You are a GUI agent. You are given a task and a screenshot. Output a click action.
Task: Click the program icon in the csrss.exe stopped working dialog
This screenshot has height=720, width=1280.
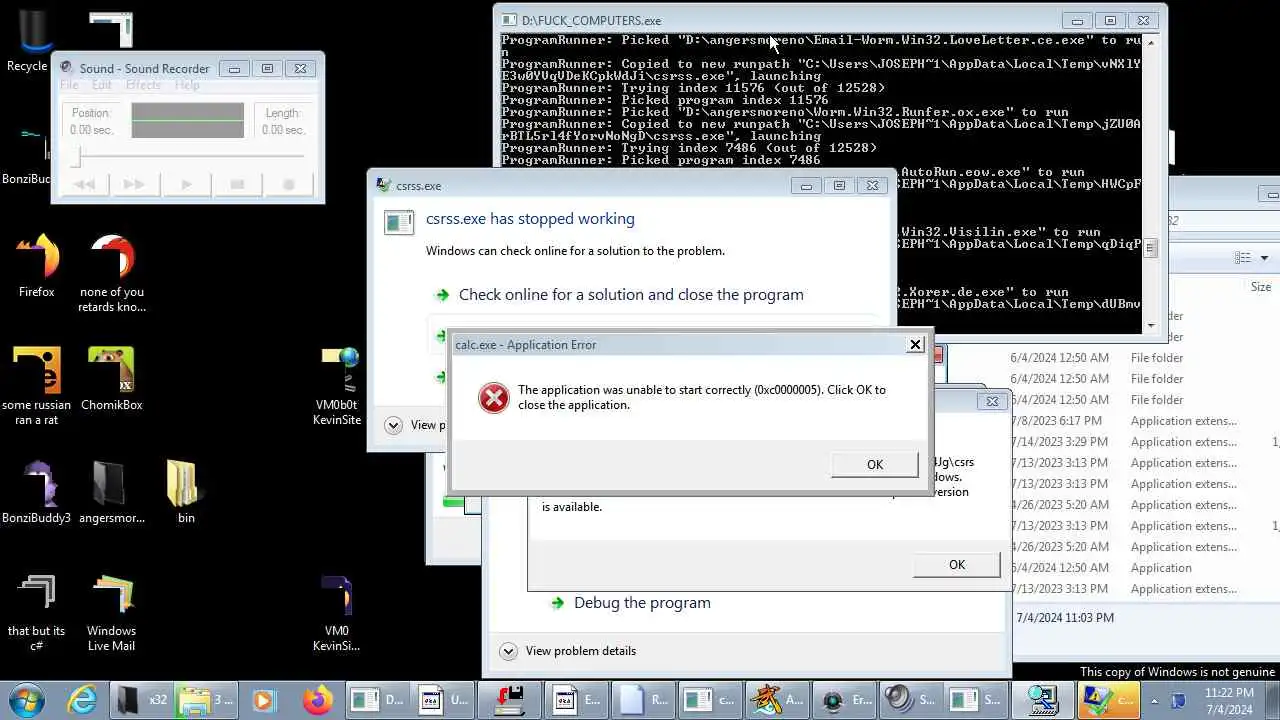[398, 222]
